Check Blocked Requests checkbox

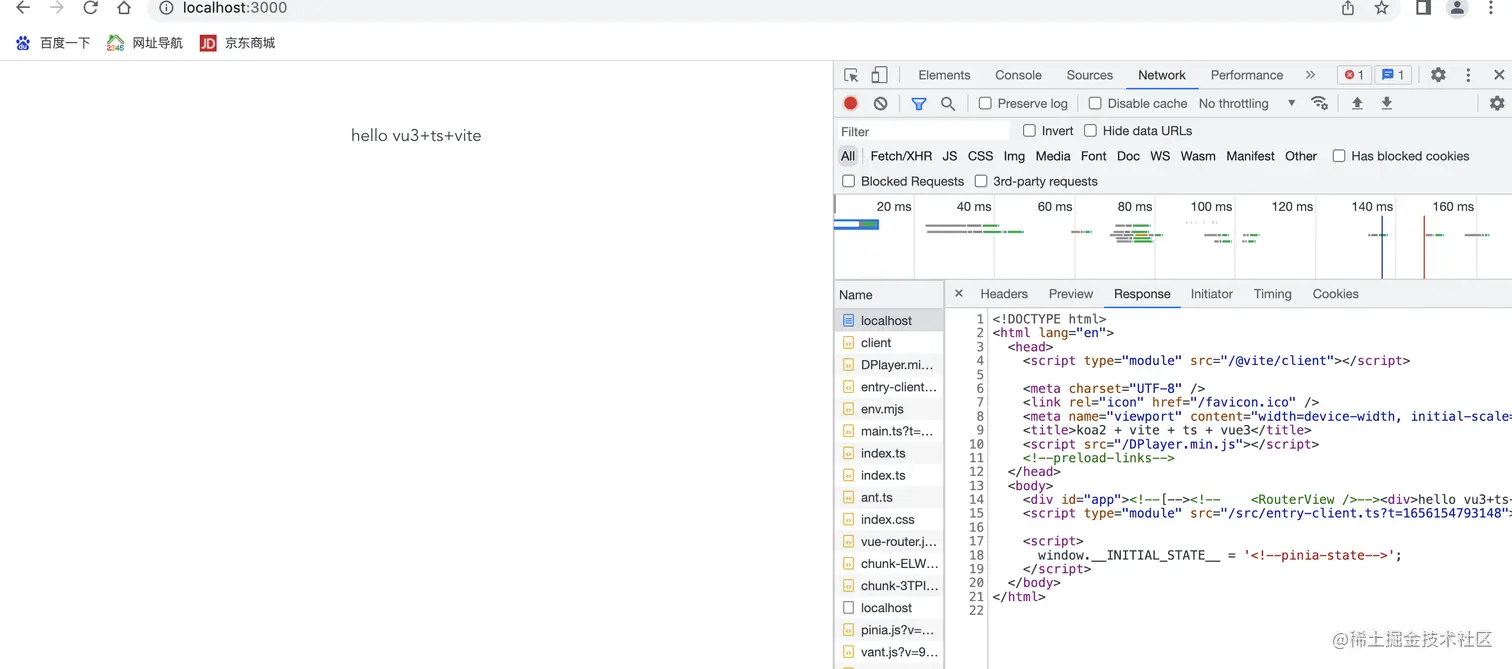(849, 181)
